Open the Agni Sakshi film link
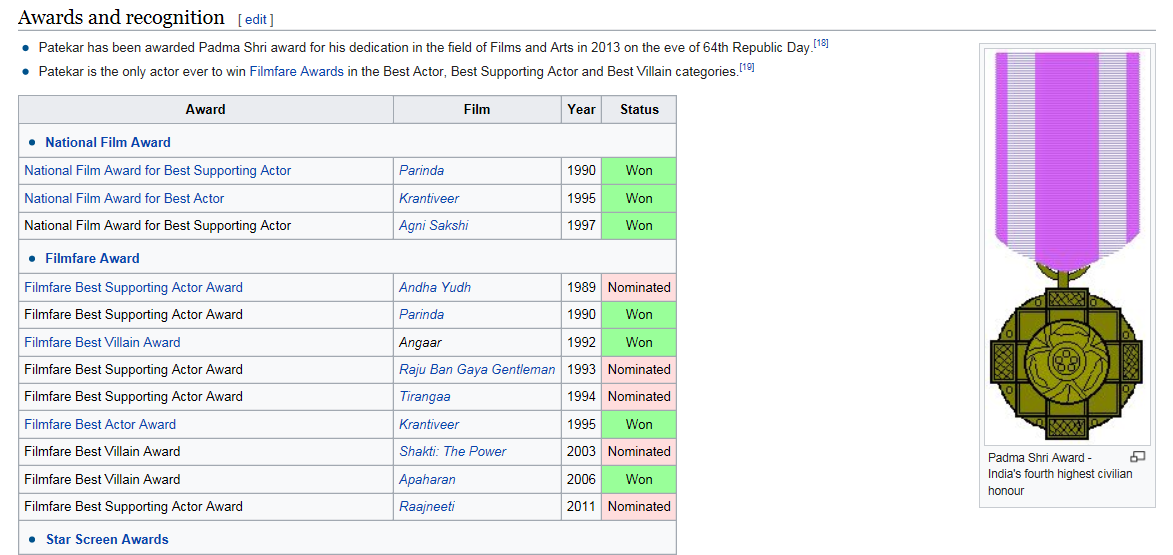Screen dimensions: 1173x555 point(433,225)
